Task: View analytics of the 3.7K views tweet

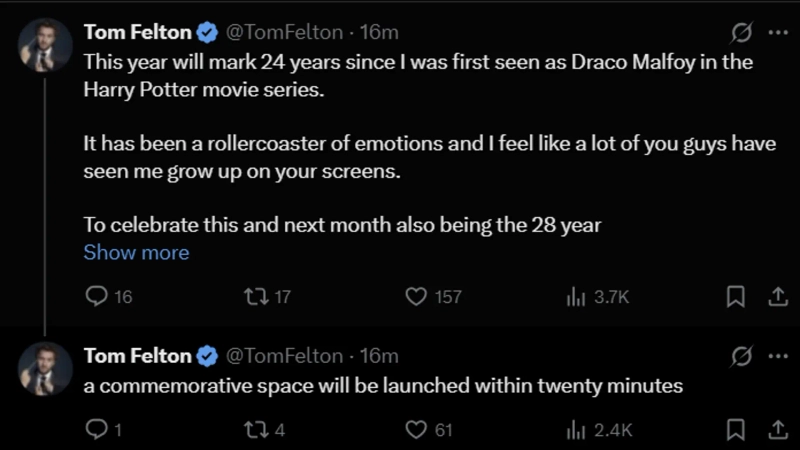Action: click(576, 297)
